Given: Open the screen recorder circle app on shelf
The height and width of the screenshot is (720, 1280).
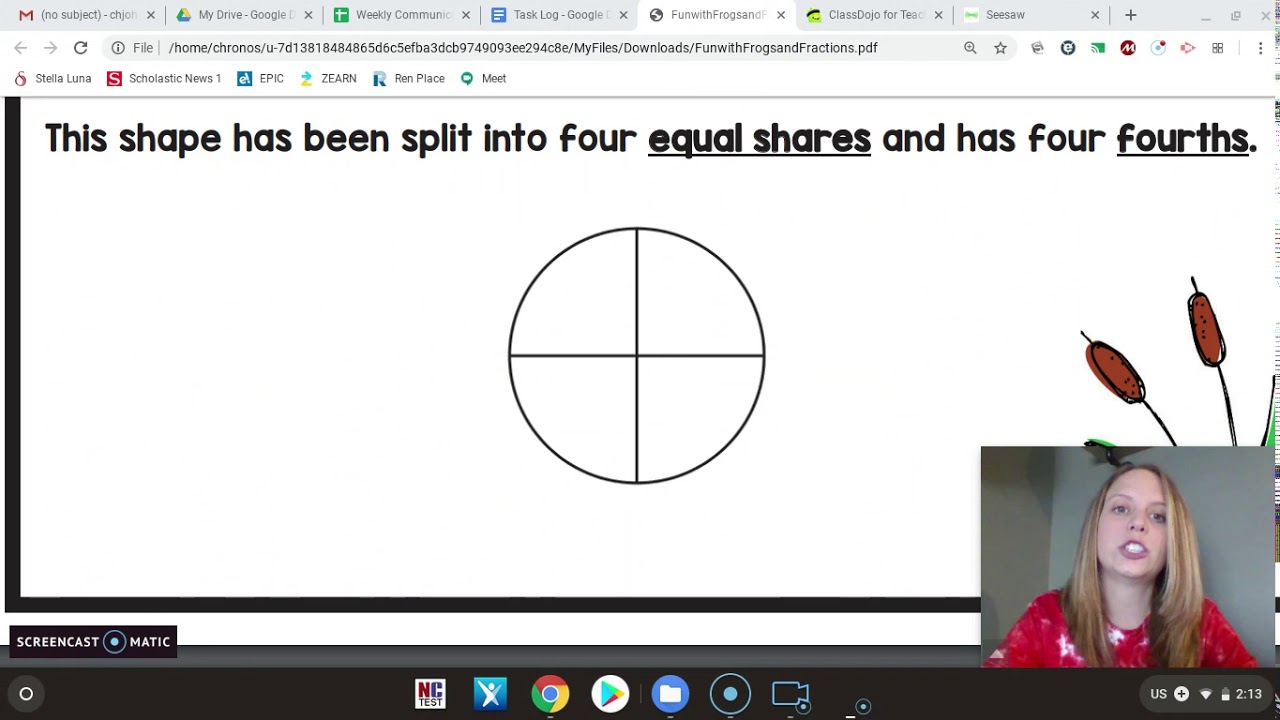Looking at the screenshot, I should tap(730, 694).
